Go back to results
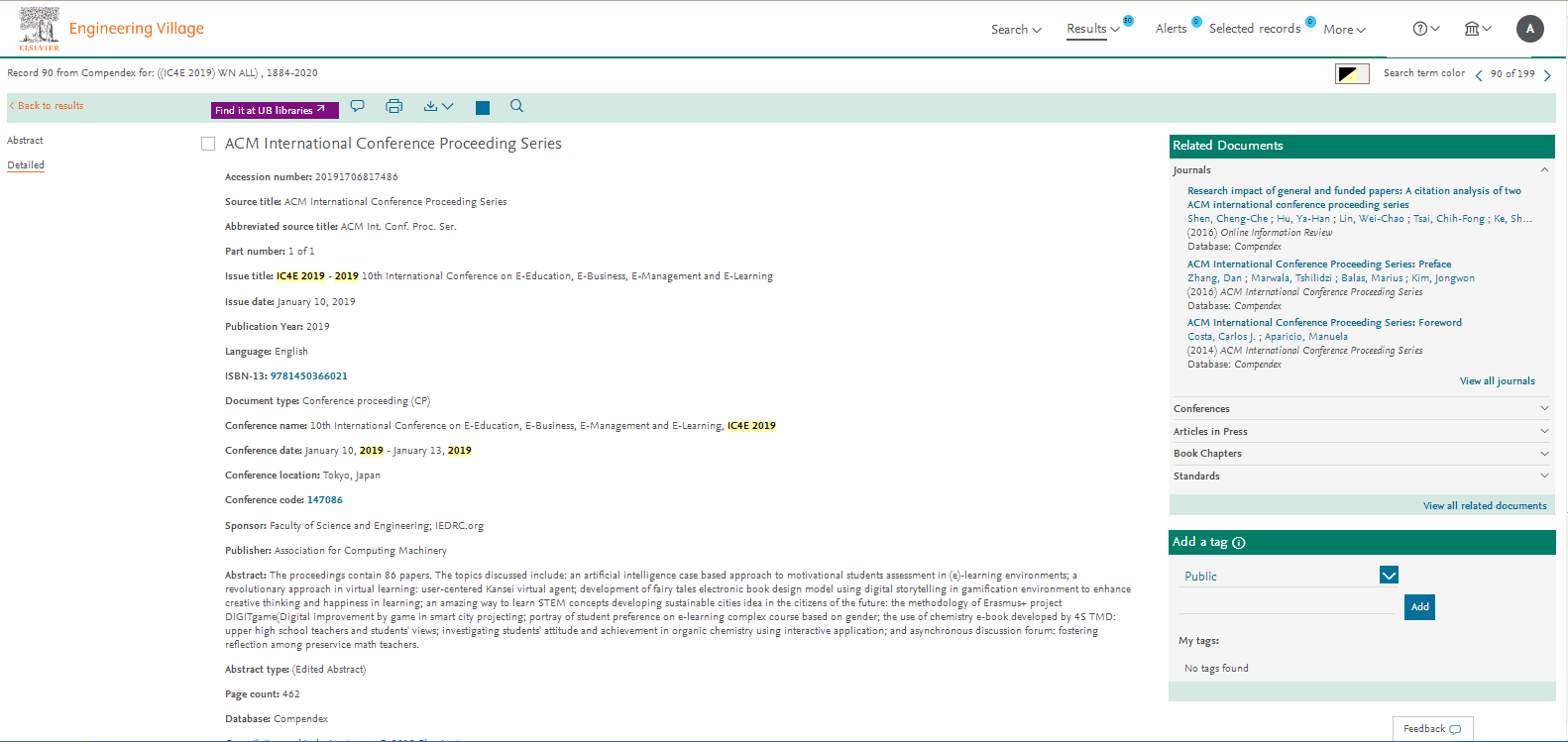Viewport: 1568px width, 742px height. pos(47,106)
